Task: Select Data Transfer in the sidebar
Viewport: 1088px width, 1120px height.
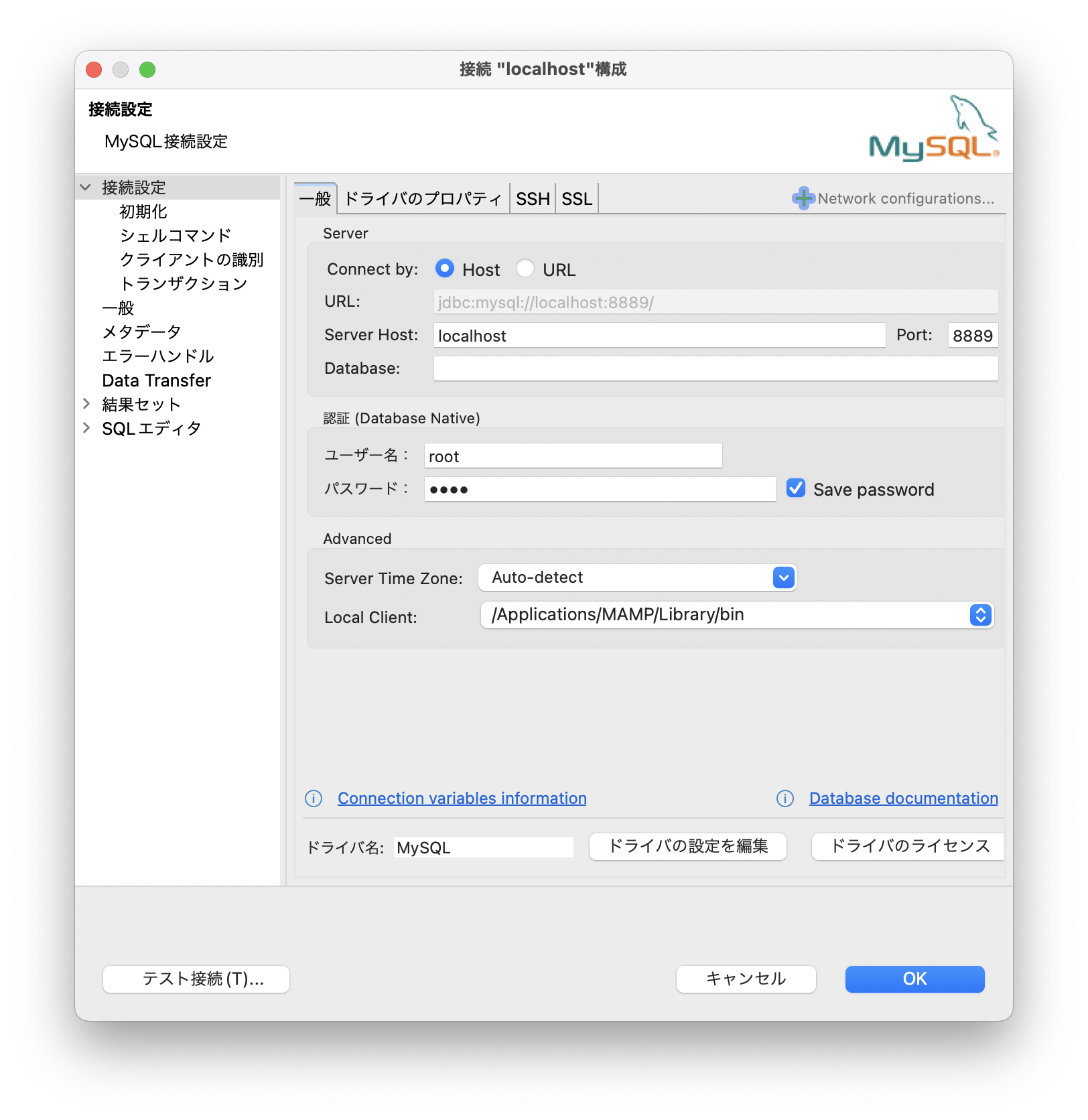Action: point(156,380)
